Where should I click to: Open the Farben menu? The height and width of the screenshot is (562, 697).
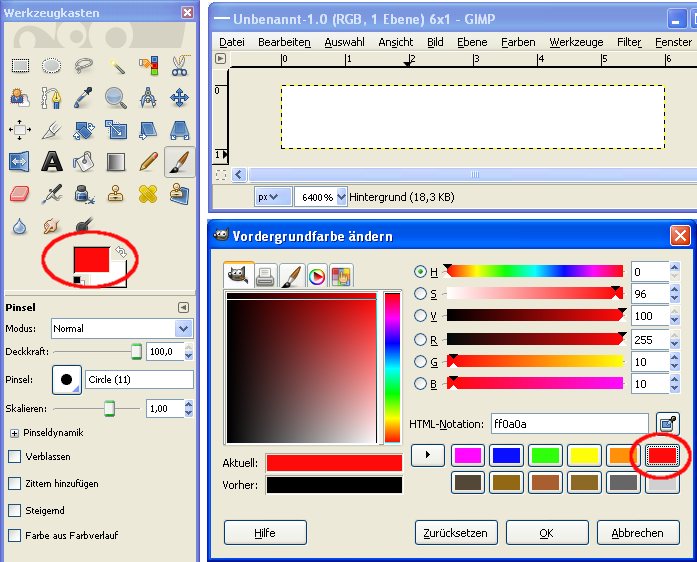(518, 42)
